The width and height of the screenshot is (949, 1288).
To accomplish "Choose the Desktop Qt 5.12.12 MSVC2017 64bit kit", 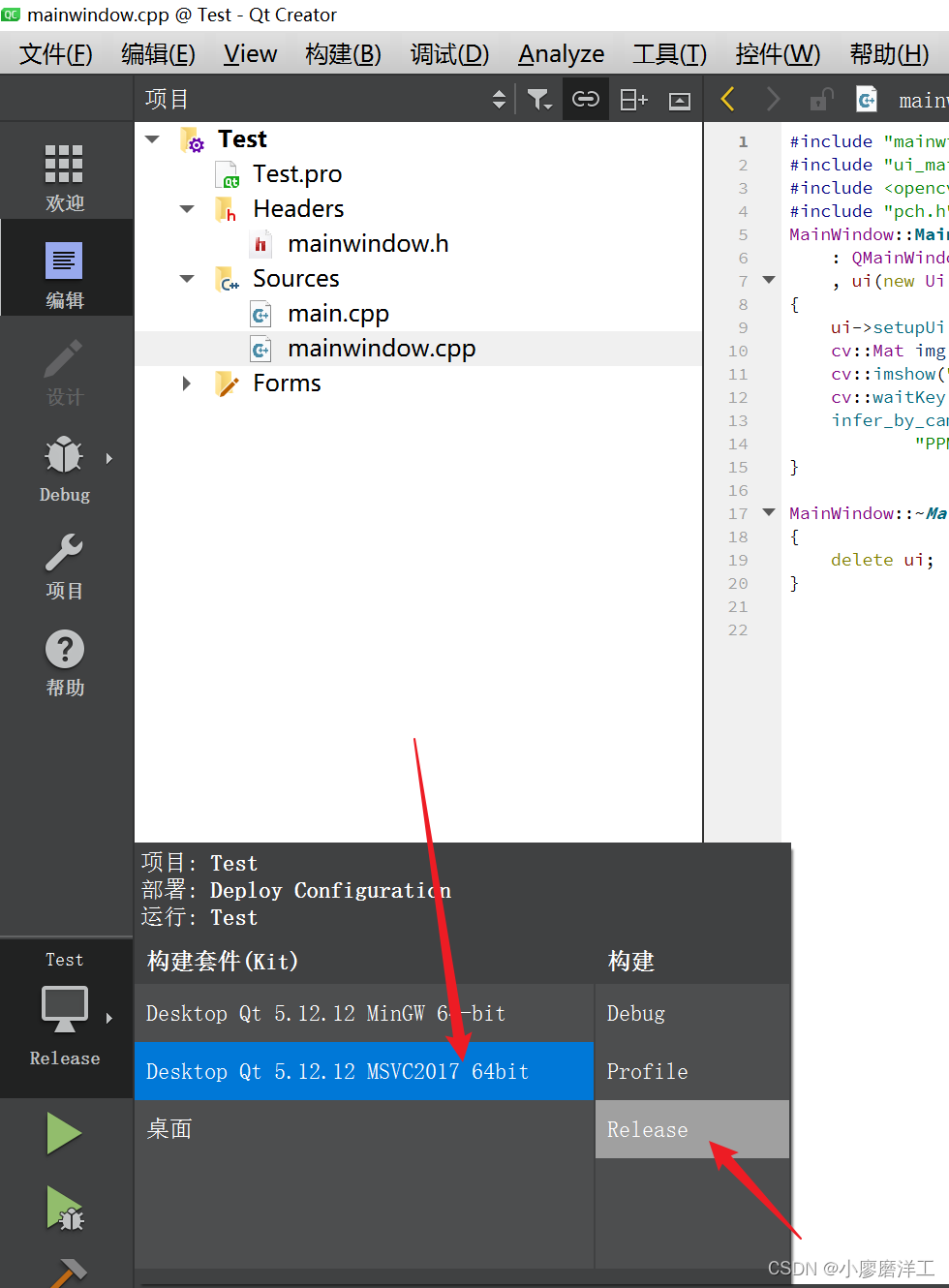I will (x=364, y=1071).
